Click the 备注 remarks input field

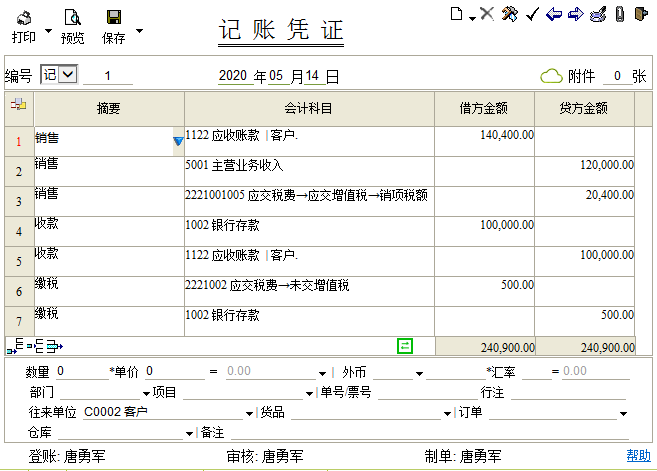(x=430, y=432)
